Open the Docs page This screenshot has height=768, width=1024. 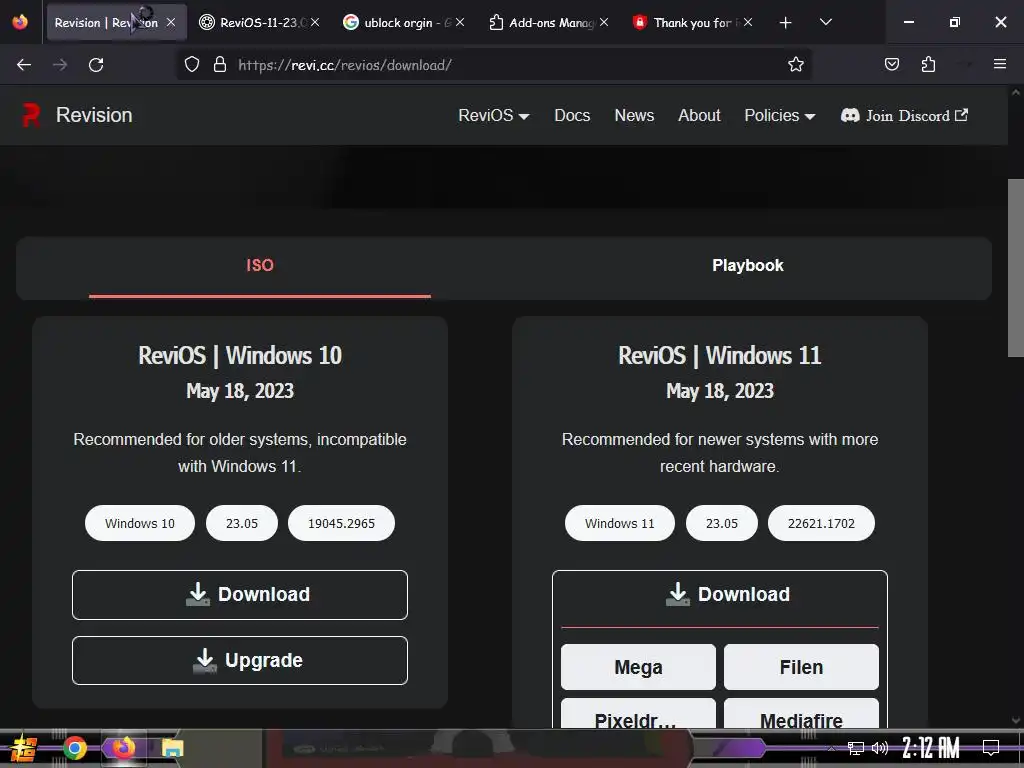pyautogui.click(x=572, y=116)
